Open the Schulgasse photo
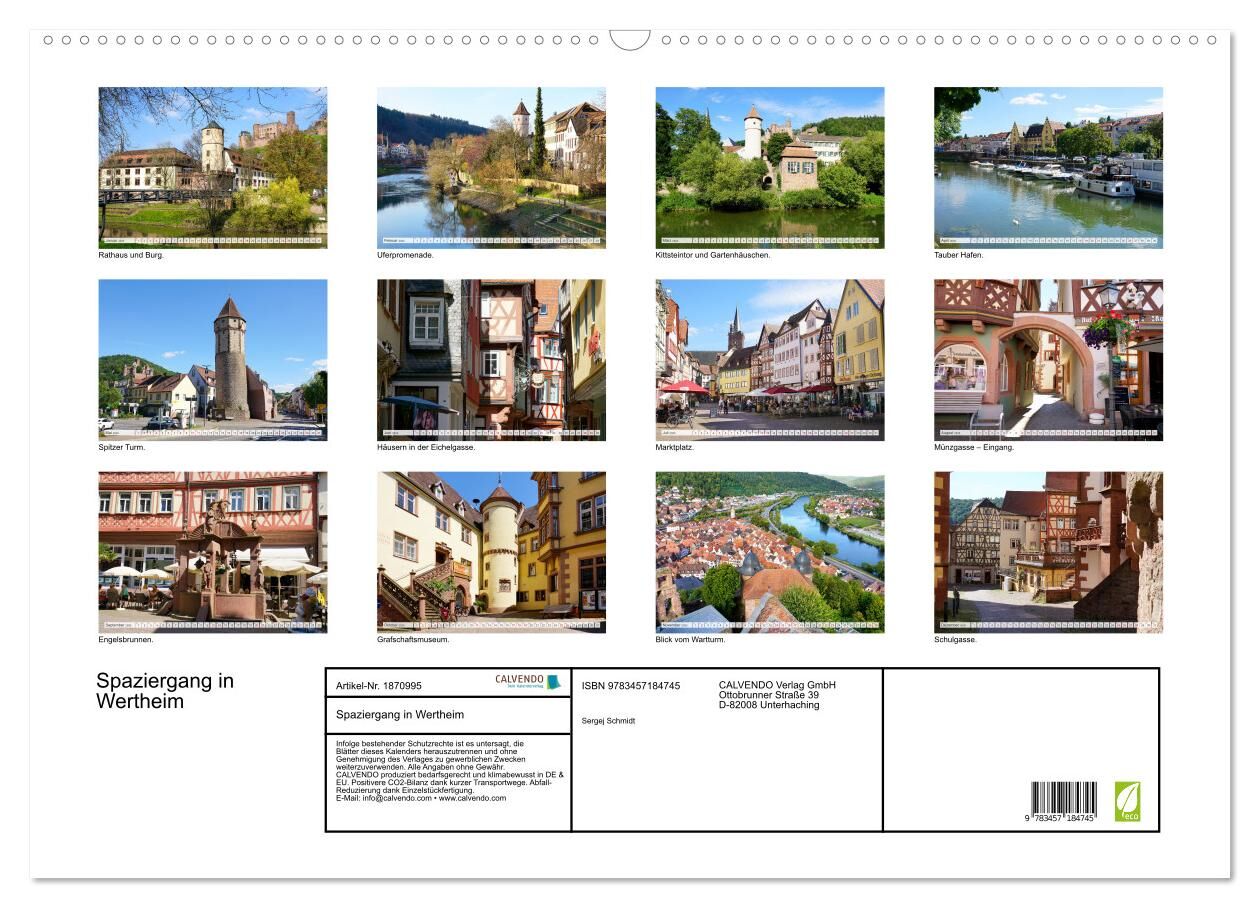The height and width of the screenshot is (908, 1260). point(1048,552)
